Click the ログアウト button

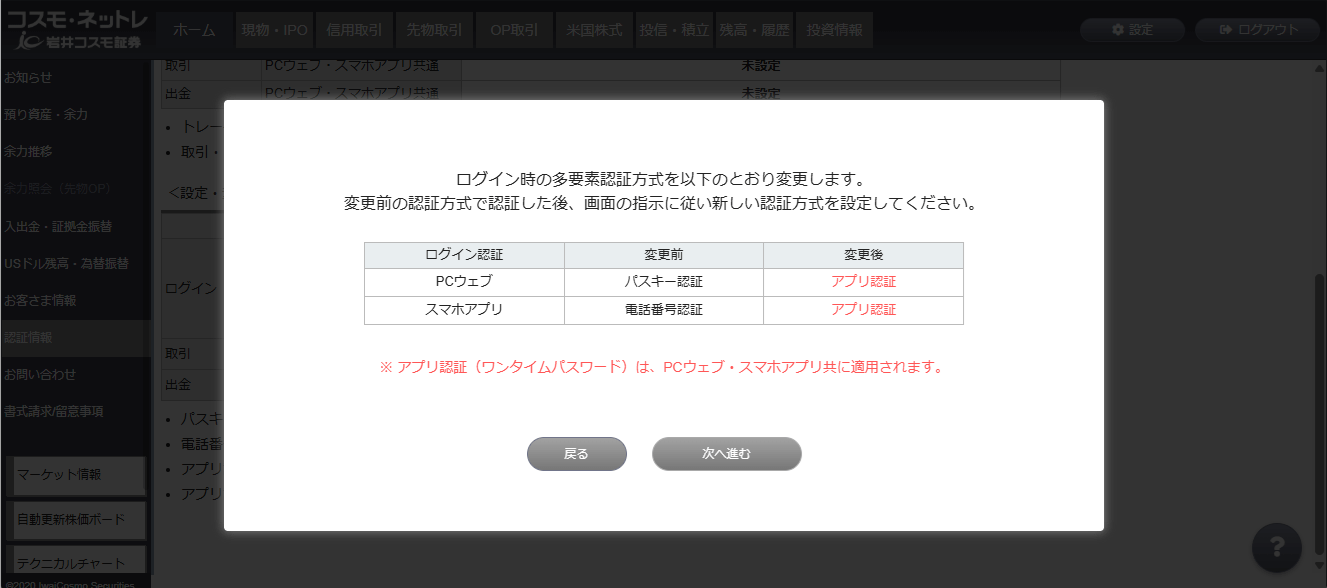click(1258, 30)
